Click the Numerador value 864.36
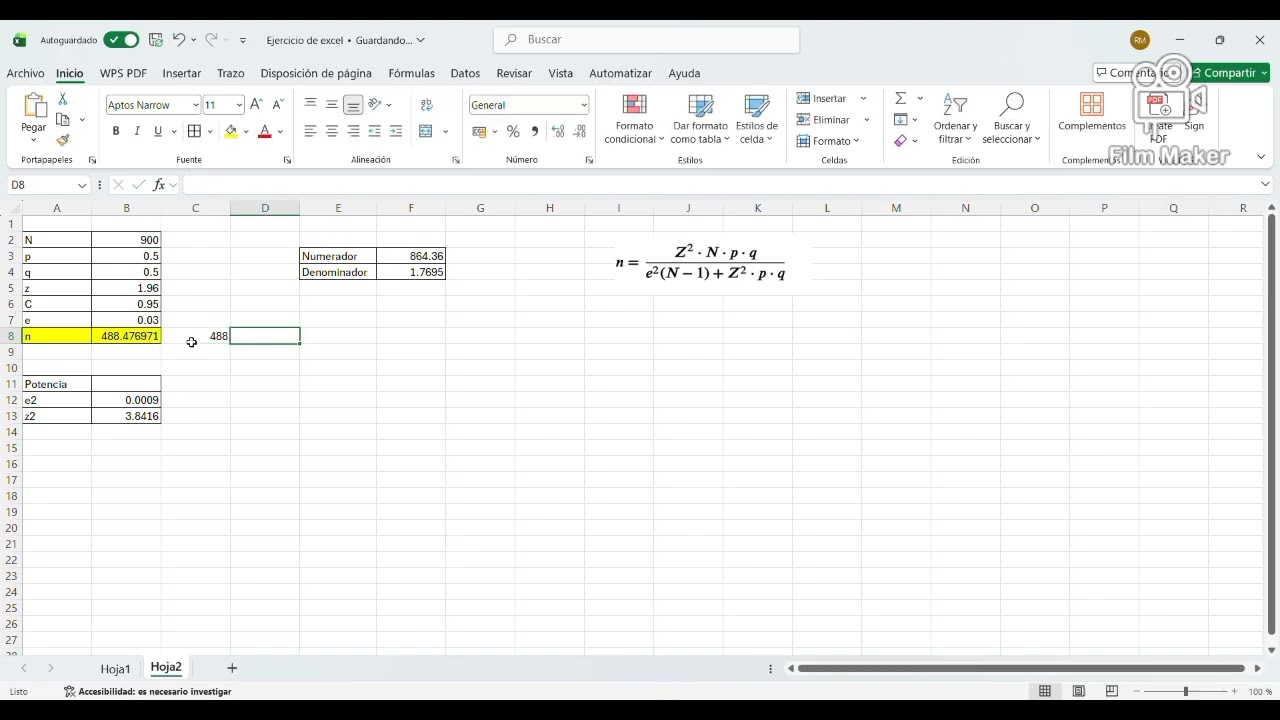The height and width of the screenshot is (720, 1280). pyautogui.click(x=411, y=256)
